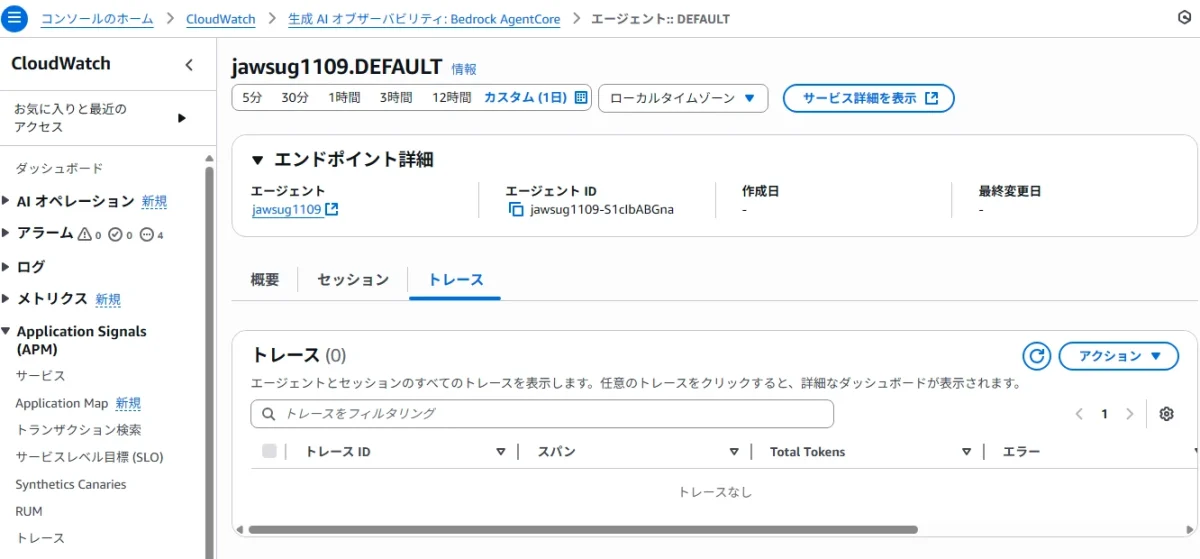Image resolution: width=1200 pixels, height=559 pixels.
Task: Open the アクション dropdown menu
Action: pyautogui.click(x=1118, y=356)
